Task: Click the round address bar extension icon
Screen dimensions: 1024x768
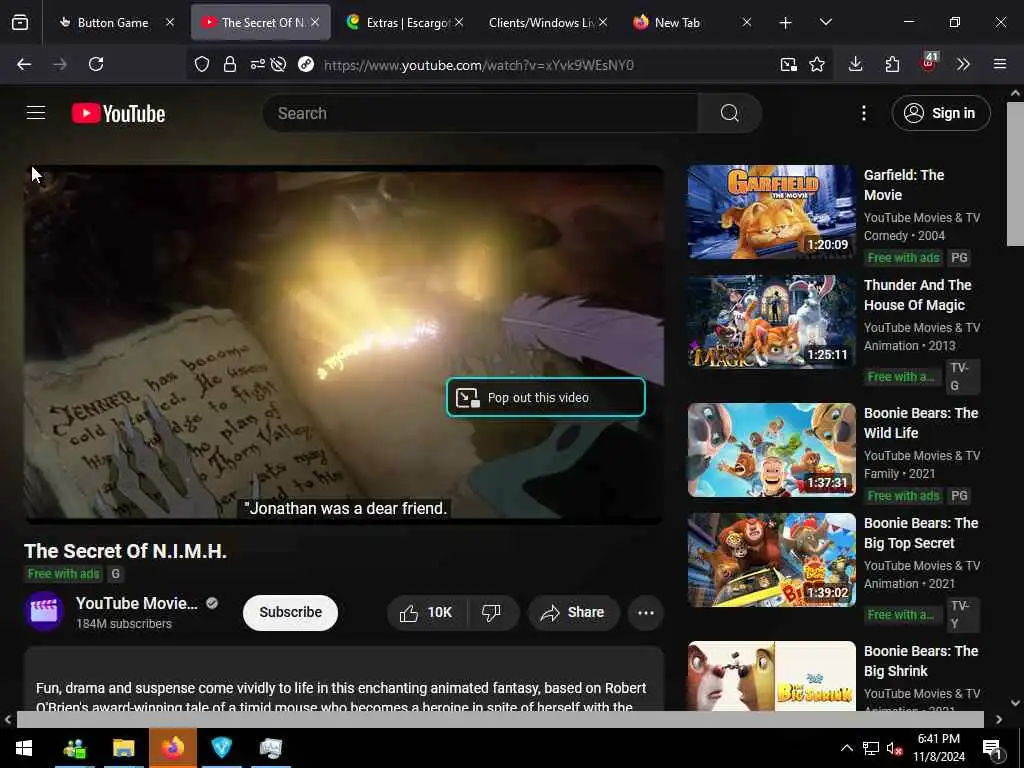Action: pos(306,64)
